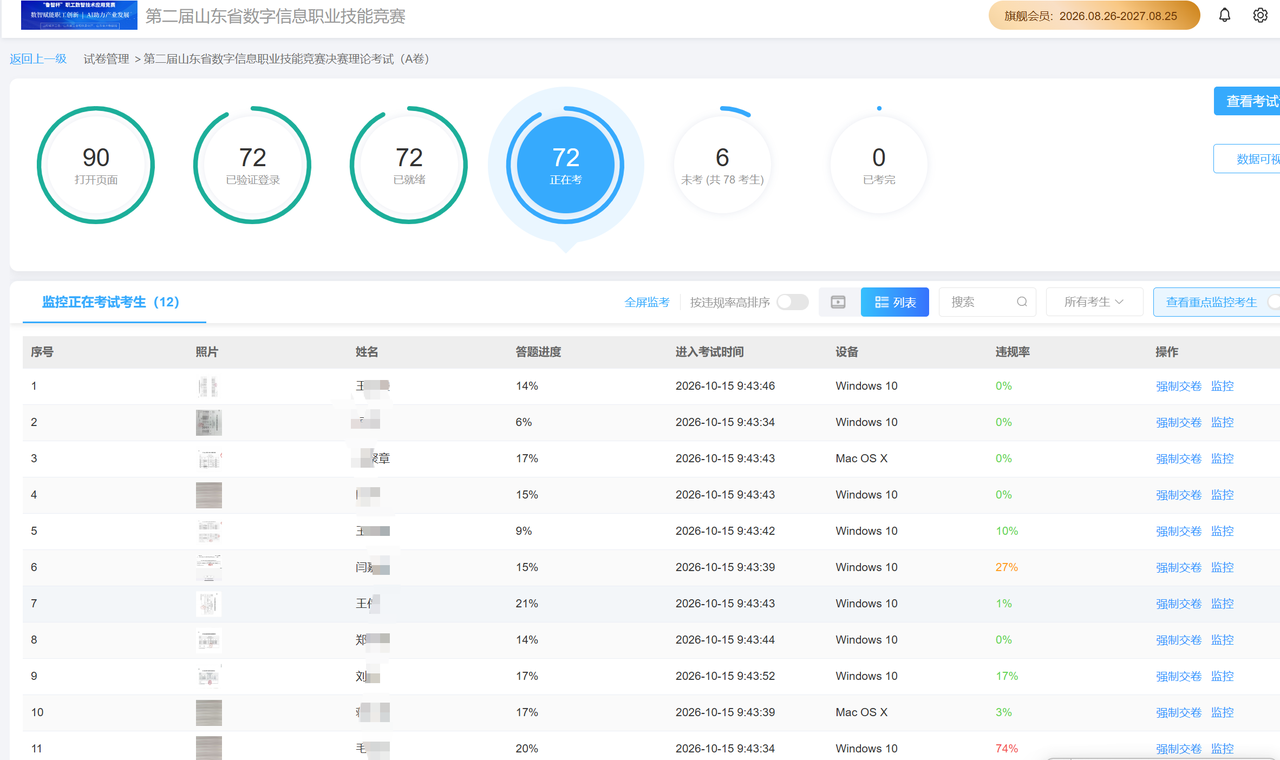Click 强制交卷 for row 8
Screen dimensions: 1280x760
pos(1179,640)
